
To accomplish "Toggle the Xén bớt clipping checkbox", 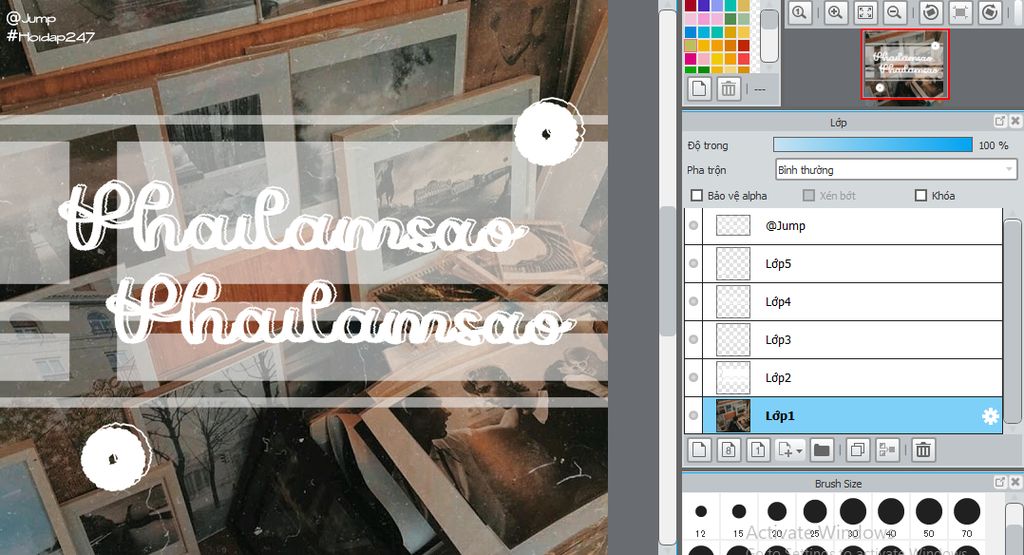I will pos(808,196).
